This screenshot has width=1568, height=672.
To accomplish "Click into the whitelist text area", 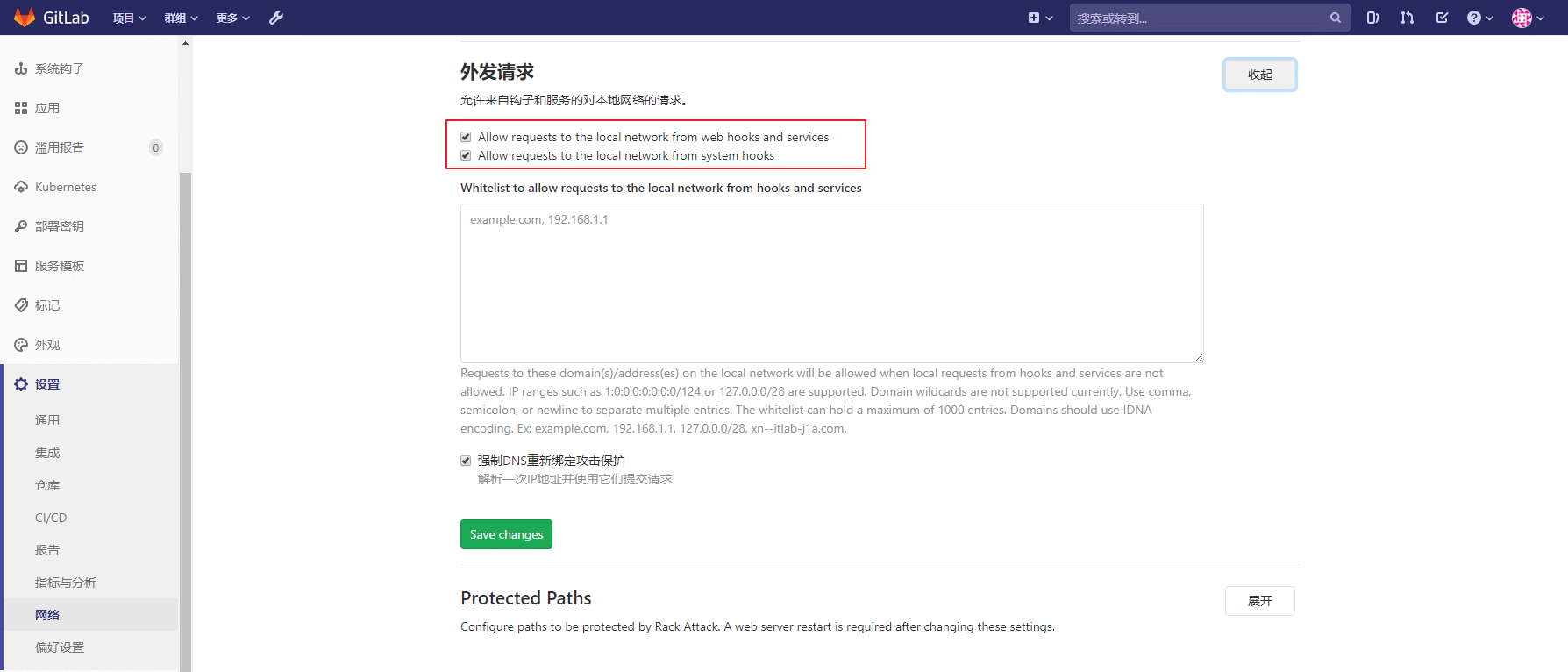I will click(831, 282).
